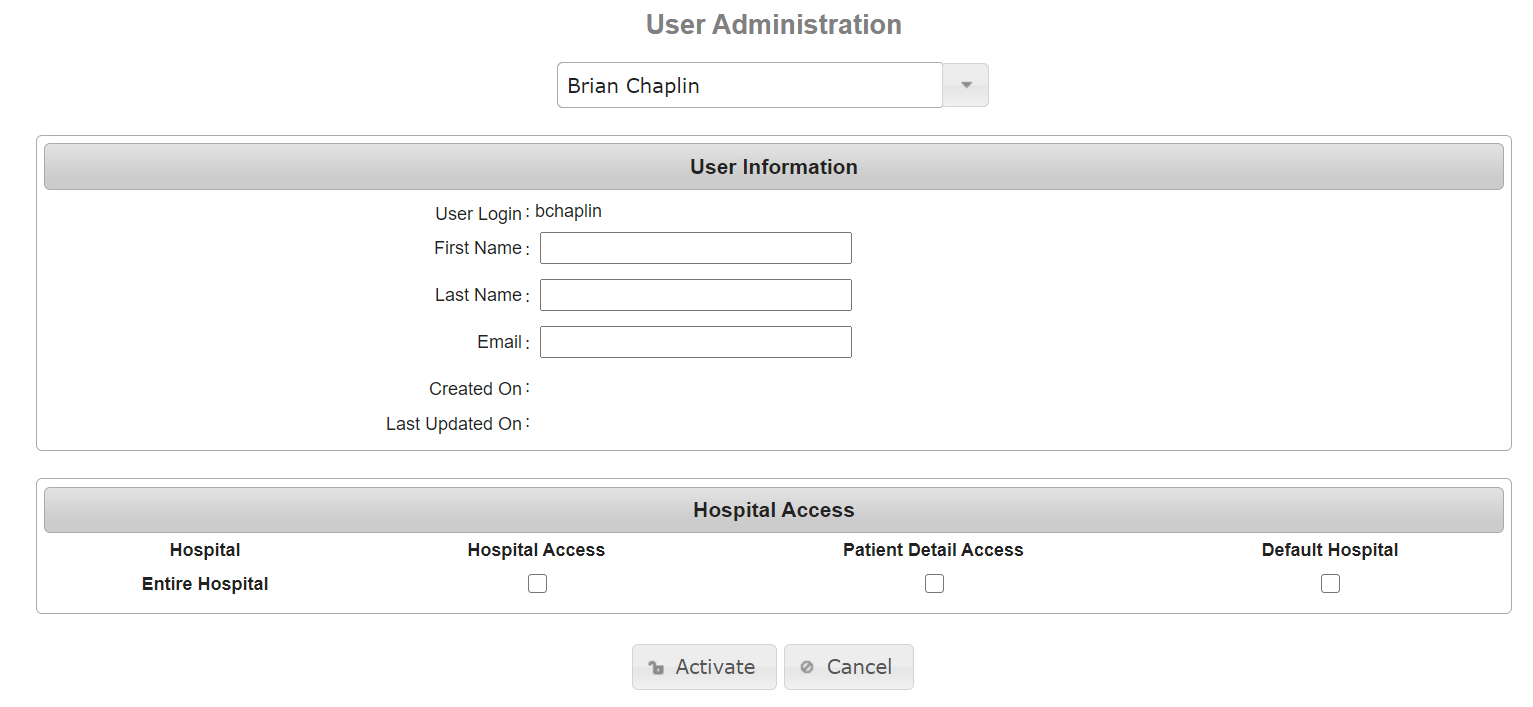The image size is (1533, 707).
Task: Focus the First Name input field
Action: coord(696,248)
